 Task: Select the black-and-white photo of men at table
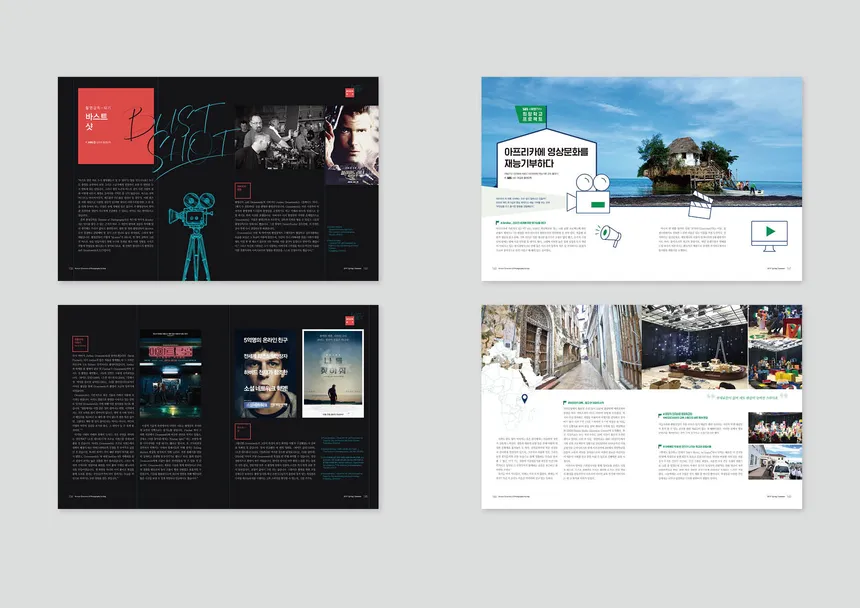click(x=280, y=138)
